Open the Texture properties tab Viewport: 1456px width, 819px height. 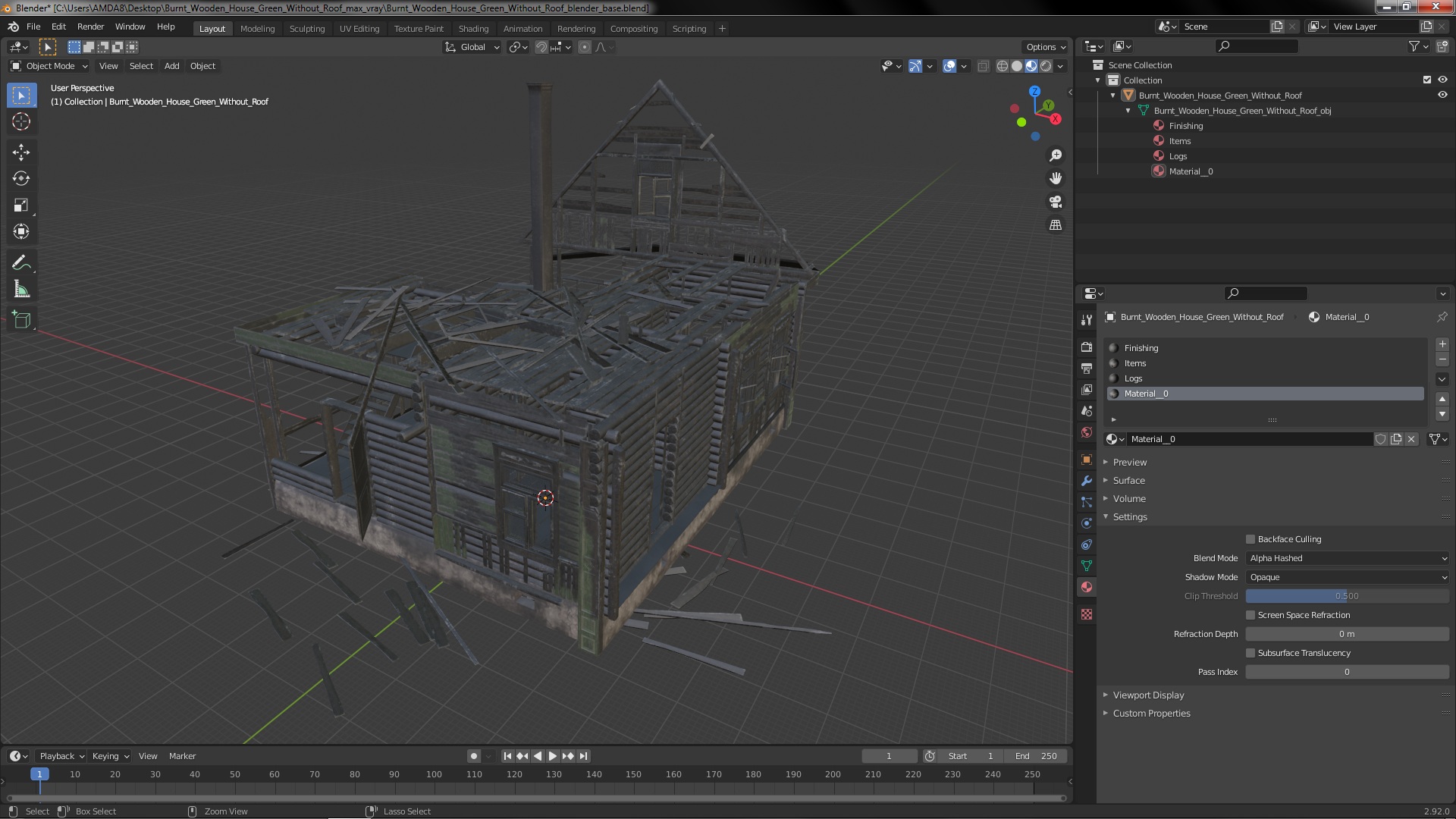pyautogui.click(x=1087, y=614)
